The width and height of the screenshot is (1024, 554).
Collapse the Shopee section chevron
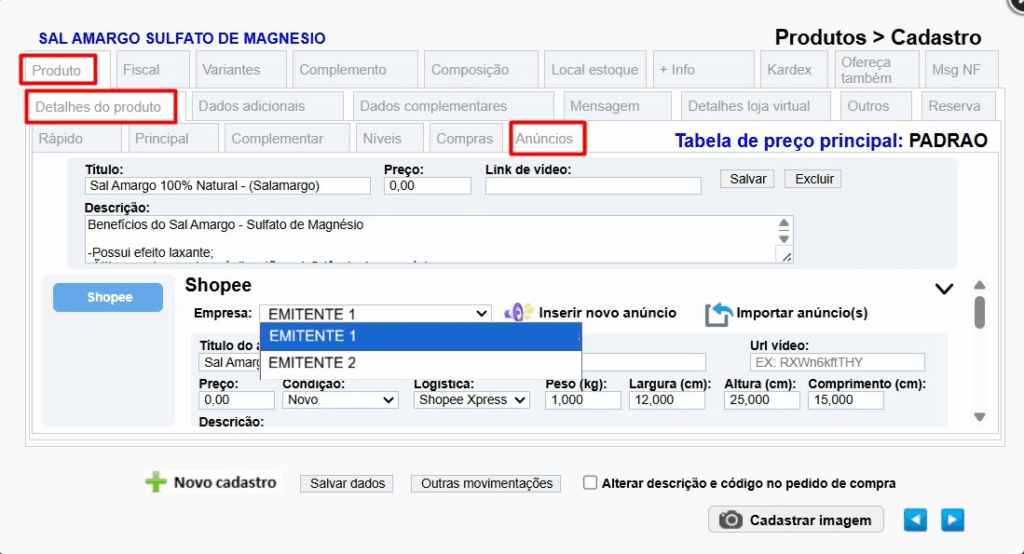coord(944,289)
